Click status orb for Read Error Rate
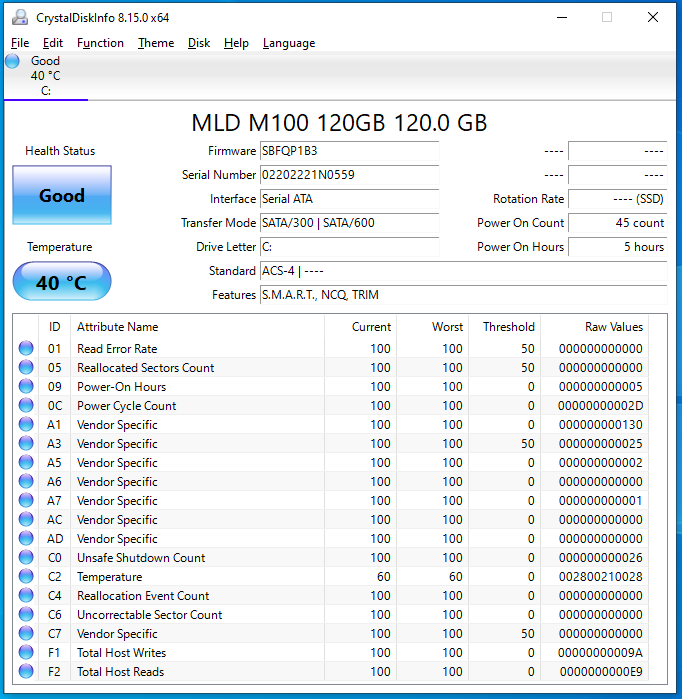682x699 pixels. (x=26, y=348)
